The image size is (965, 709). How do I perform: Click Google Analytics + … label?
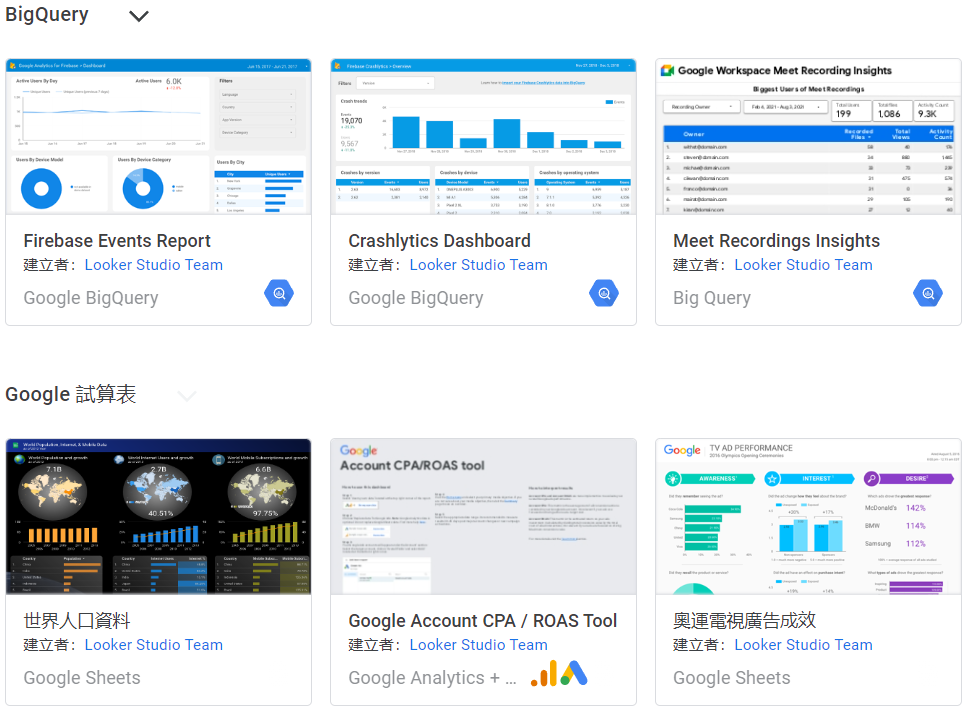pyautogui.click(x=433, y=678)
